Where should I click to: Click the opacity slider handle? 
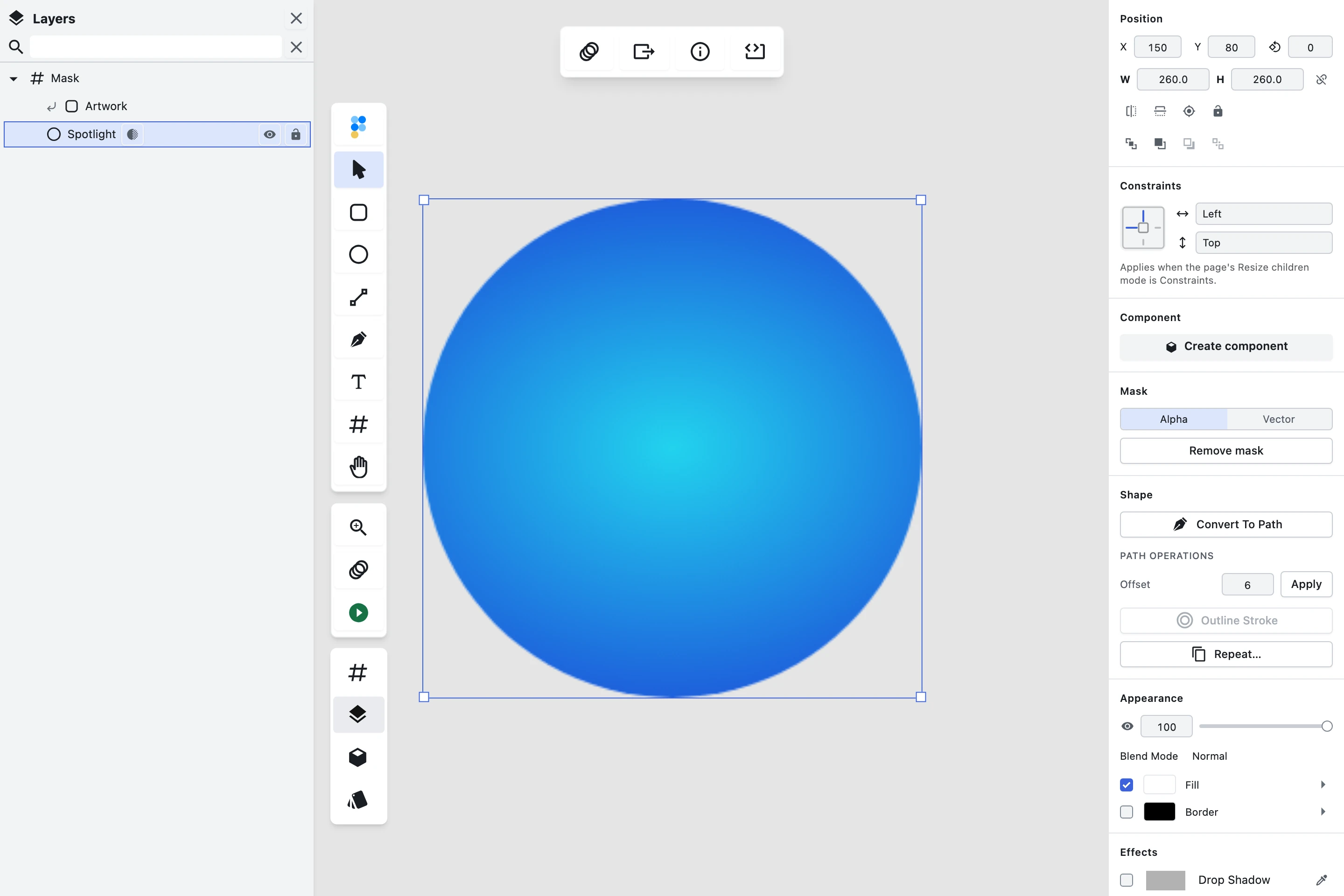1327,726
